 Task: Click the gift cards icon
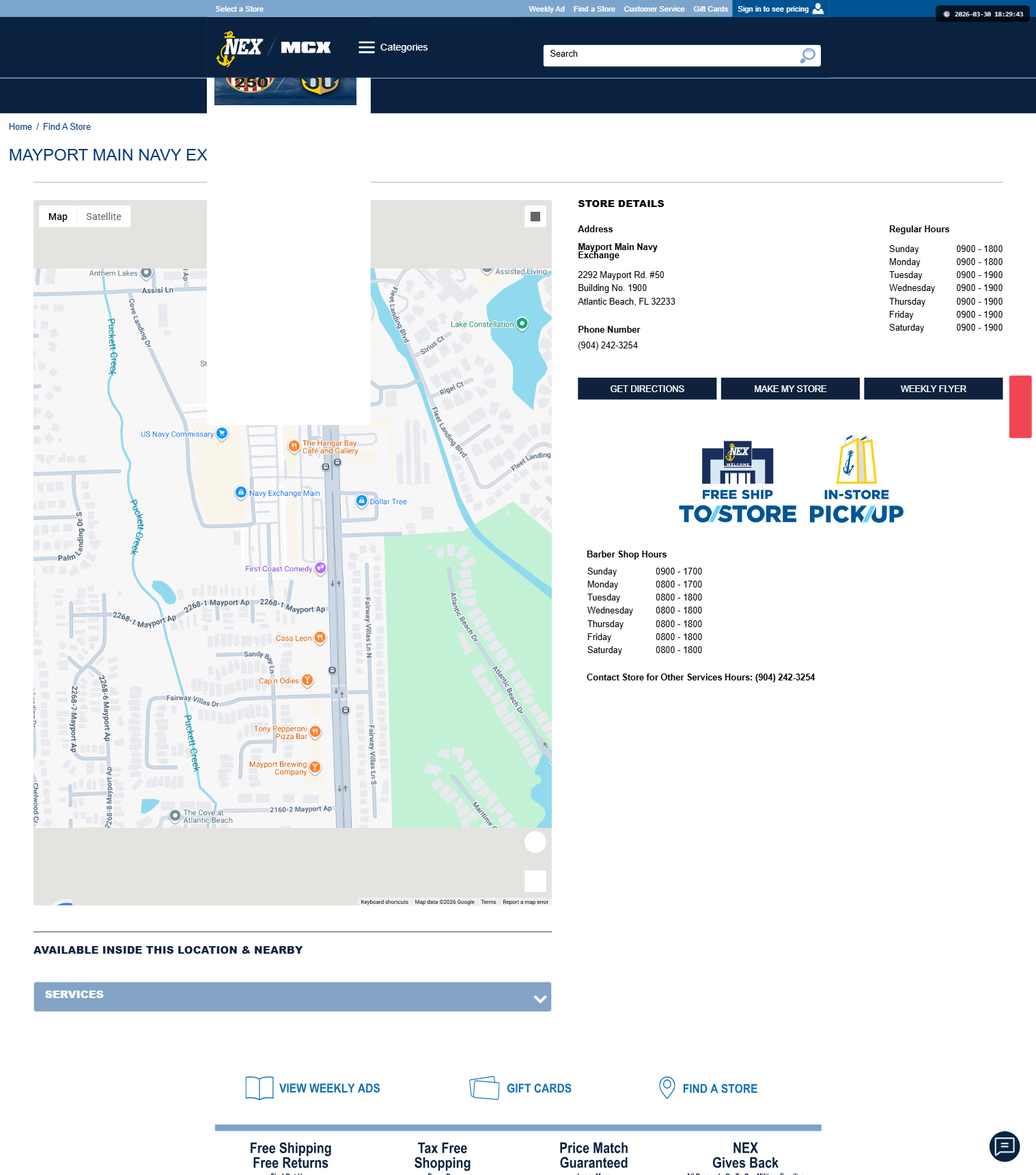pos(484,1088)
